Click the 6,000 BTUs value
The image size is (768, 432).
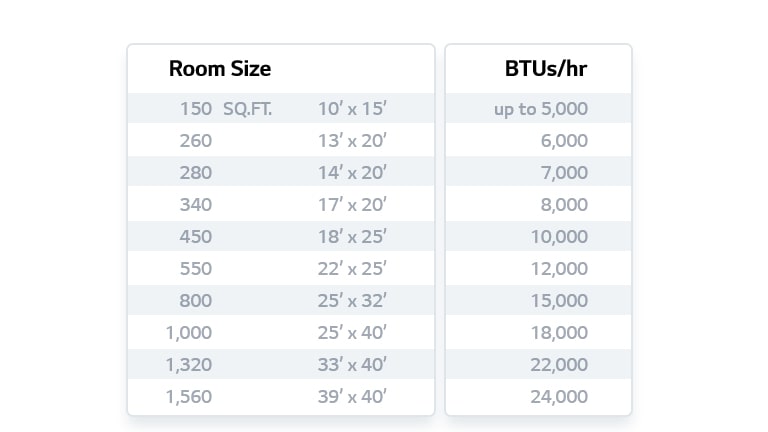[564, 141]
